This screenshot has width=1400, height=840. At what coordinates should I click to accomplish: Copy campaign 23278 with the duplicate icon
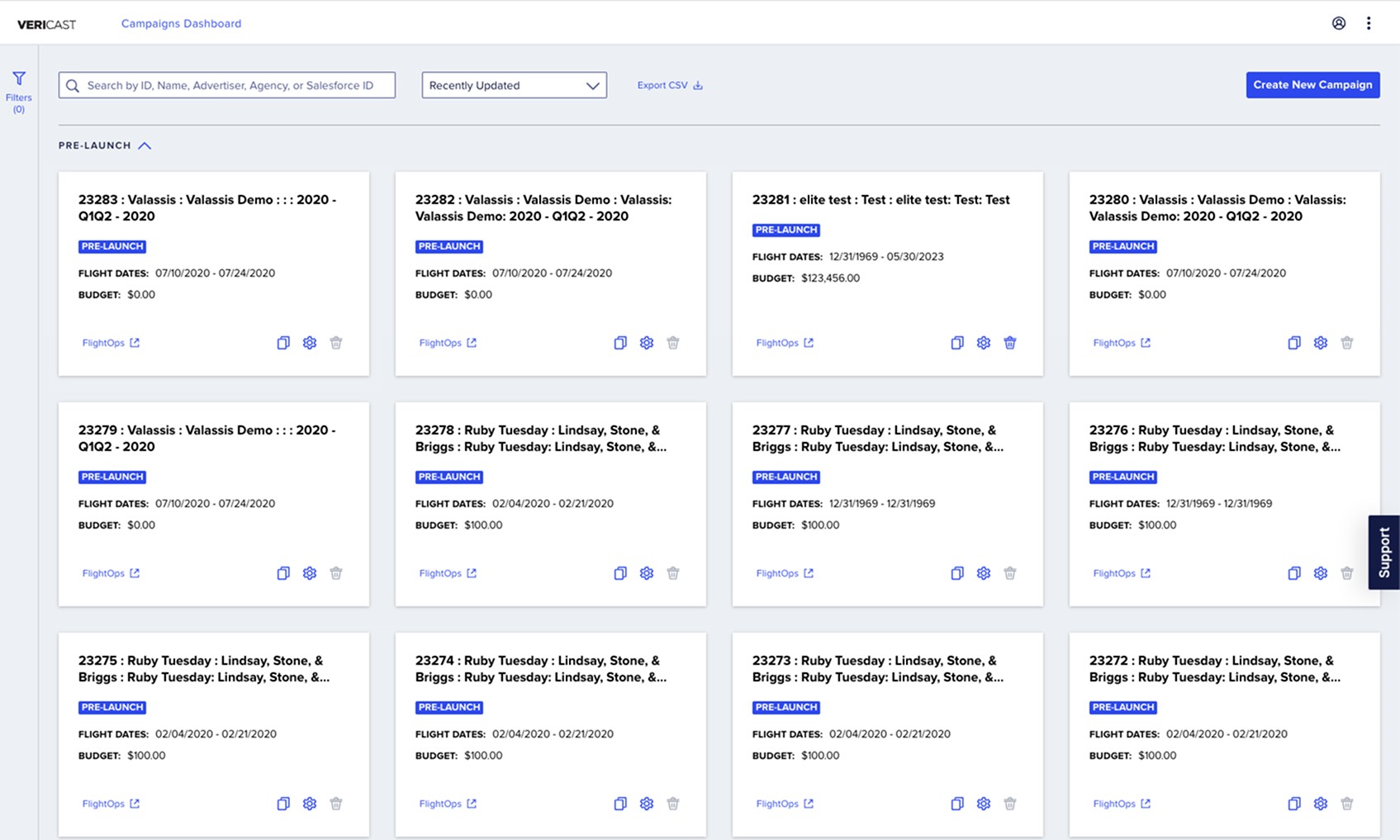[620, 573]
